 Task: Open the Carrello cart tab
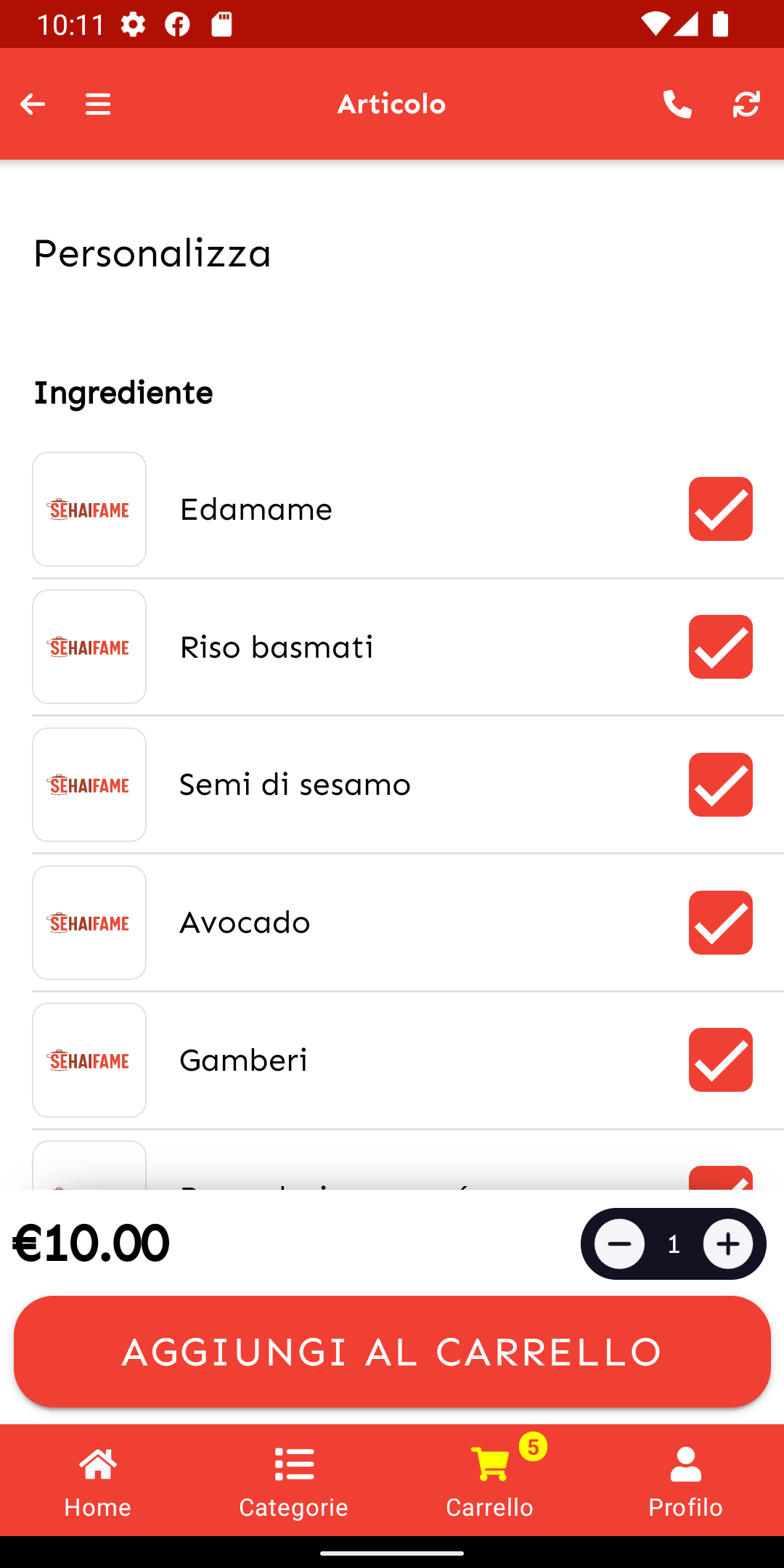(x=490, y=1481)
